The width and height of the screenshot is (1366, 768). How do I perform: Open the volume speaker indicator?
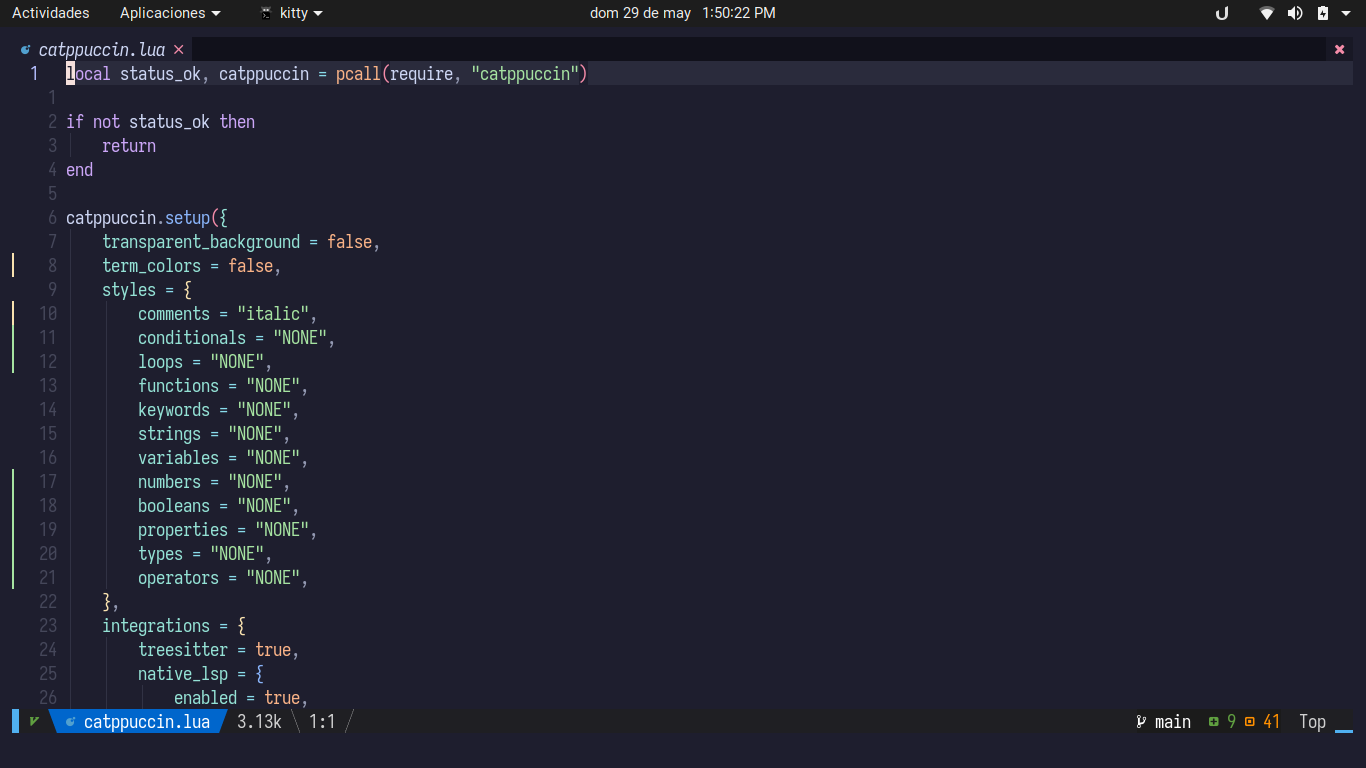[x=1295, y=13]
